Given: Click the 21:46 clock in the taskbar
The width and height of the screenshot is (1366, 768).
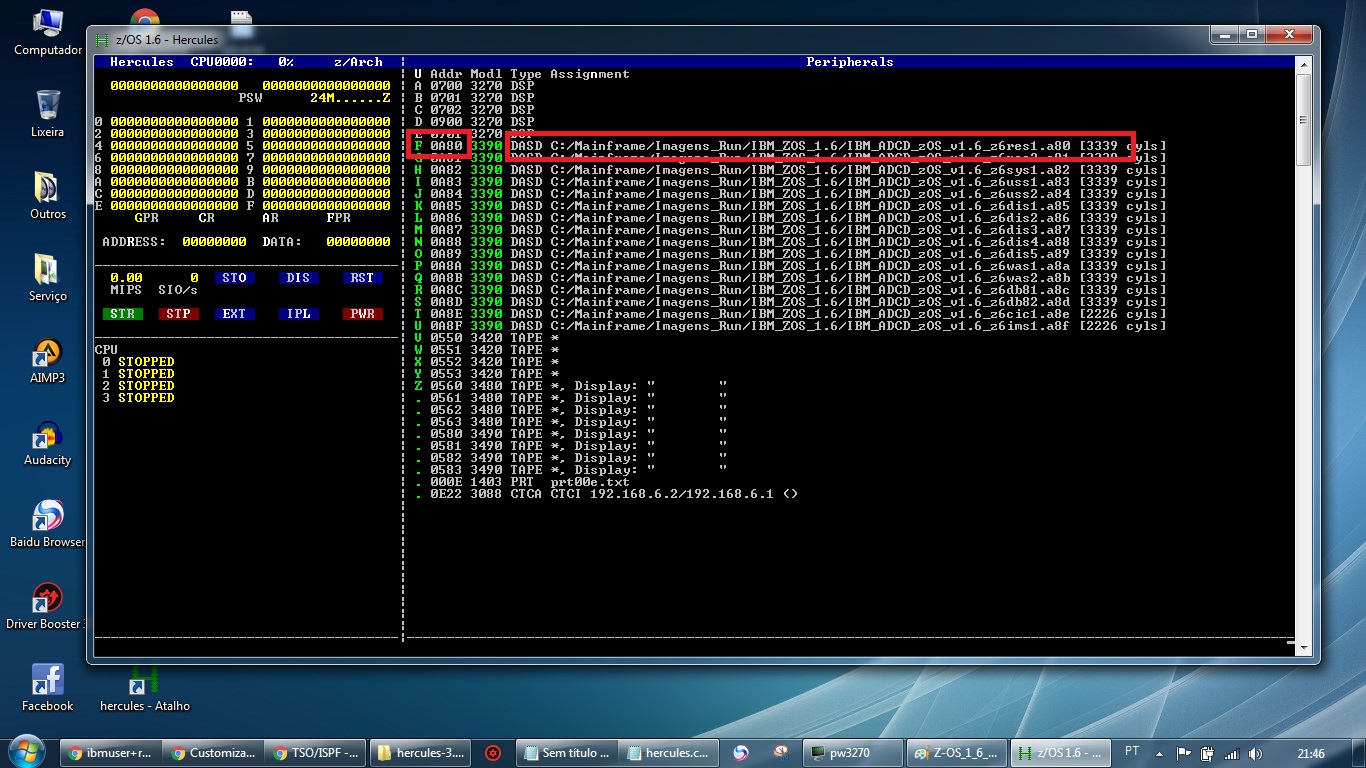Looking at the screenshot, I should (1311, 753).
